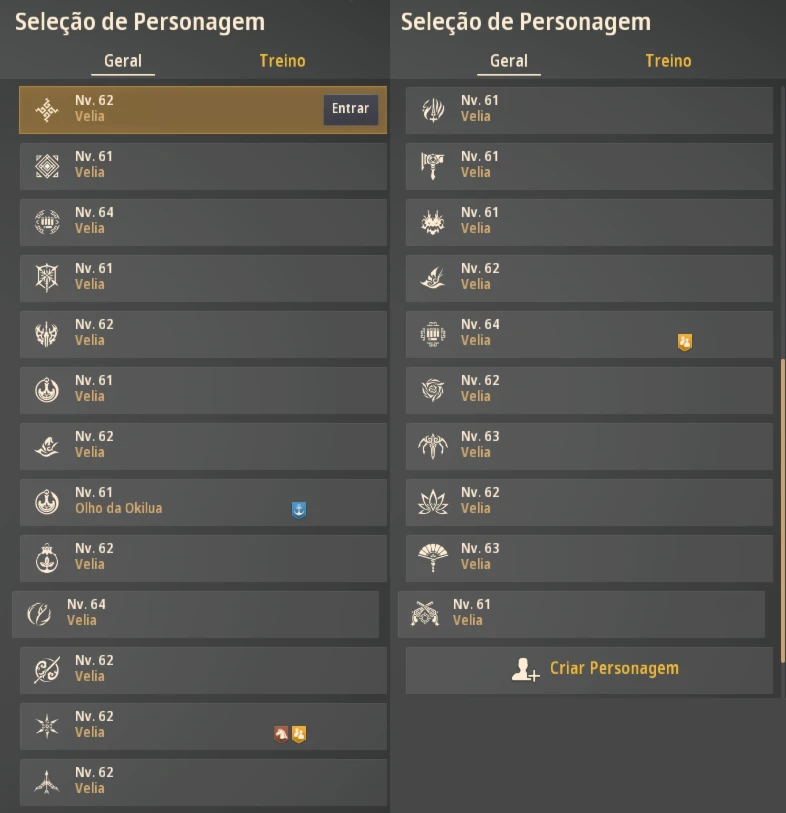Select the Nv. 63 character with spider-like icon
This screenshot has width=786, height=813.
(x=589, y=446)
